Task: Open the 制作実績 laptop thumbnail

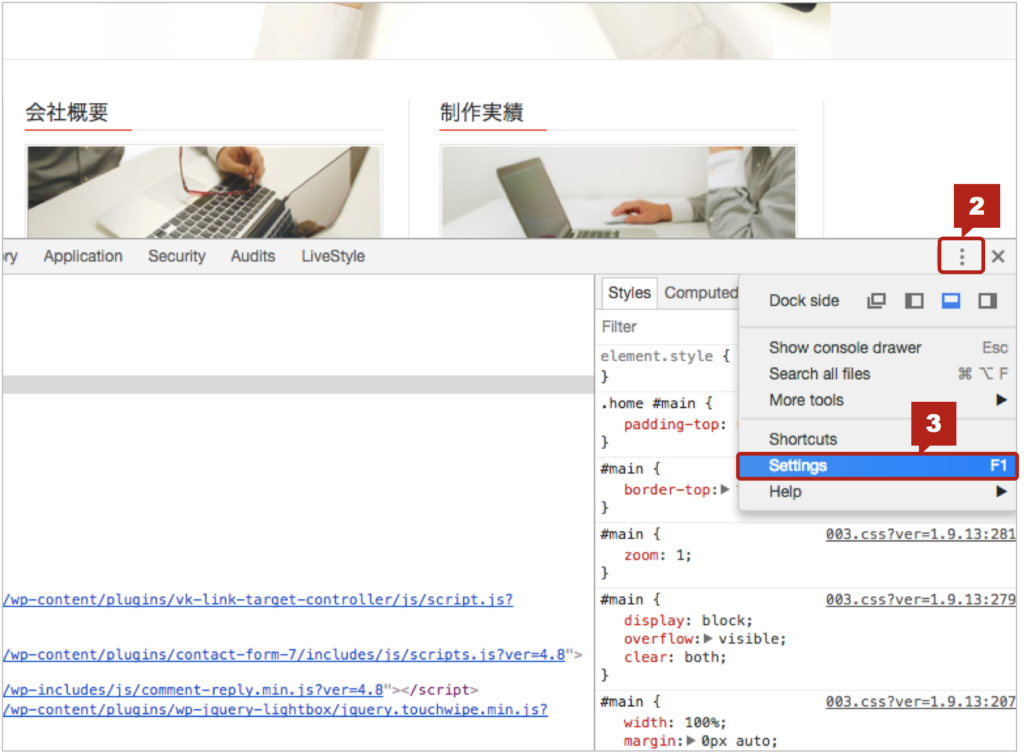Action: coord(618,192)
